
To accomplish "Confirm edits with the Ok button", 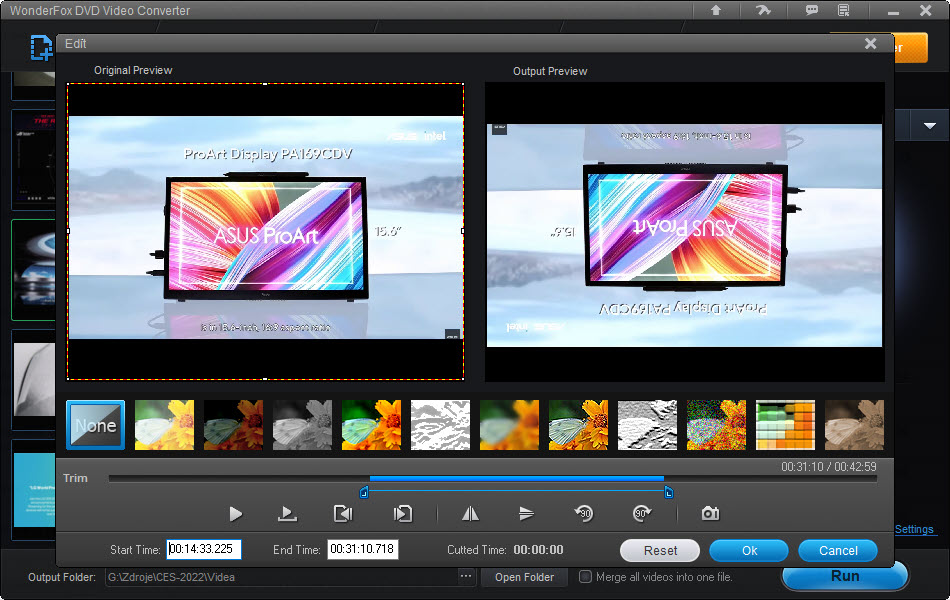I will (x=749, y=550).
